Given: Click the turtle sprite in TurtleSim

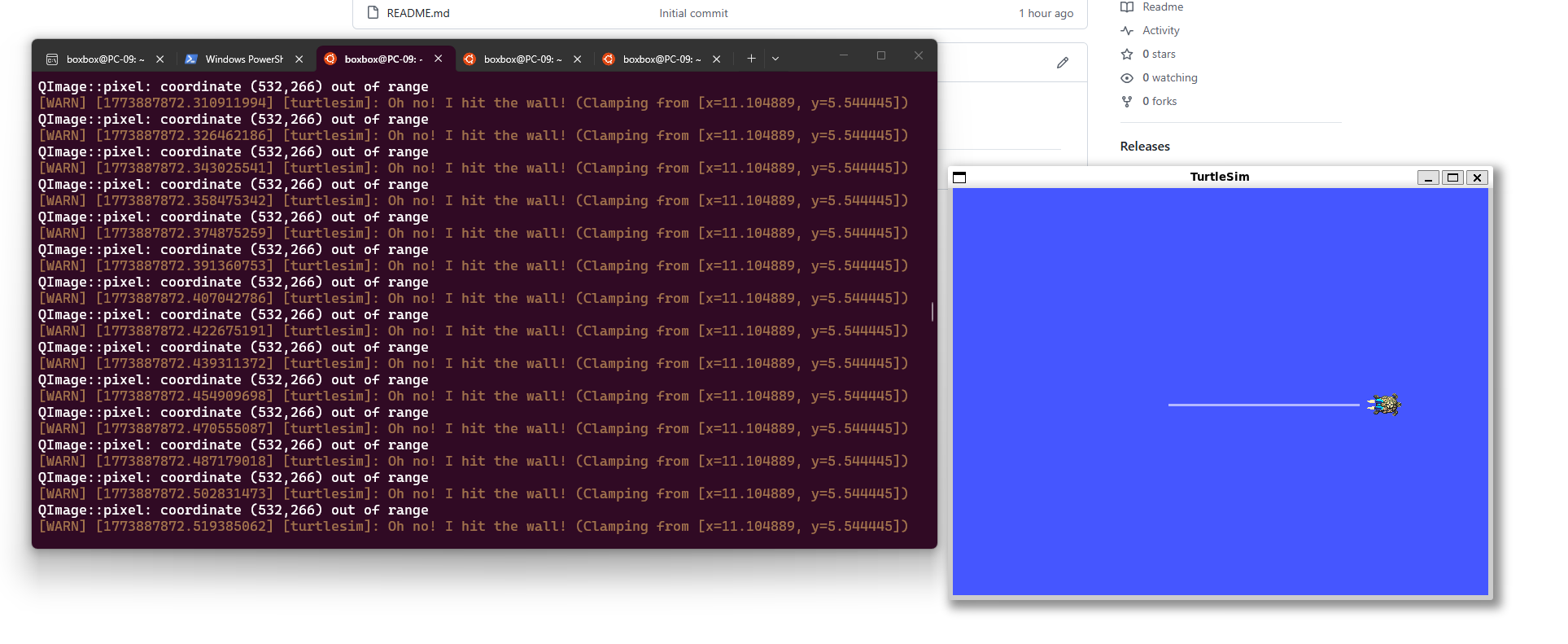Looking at the screenshot, I should pyautogui.click(x=1384, y=405).
